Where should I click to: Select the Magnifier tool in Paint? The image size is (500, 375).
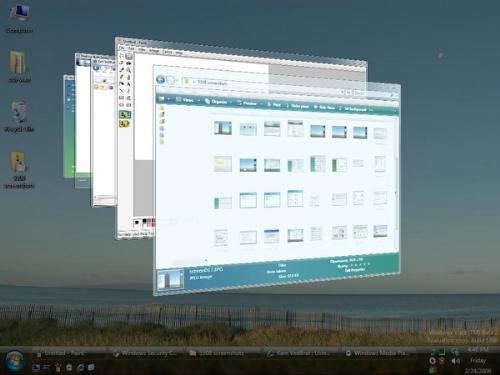[129, 70]
